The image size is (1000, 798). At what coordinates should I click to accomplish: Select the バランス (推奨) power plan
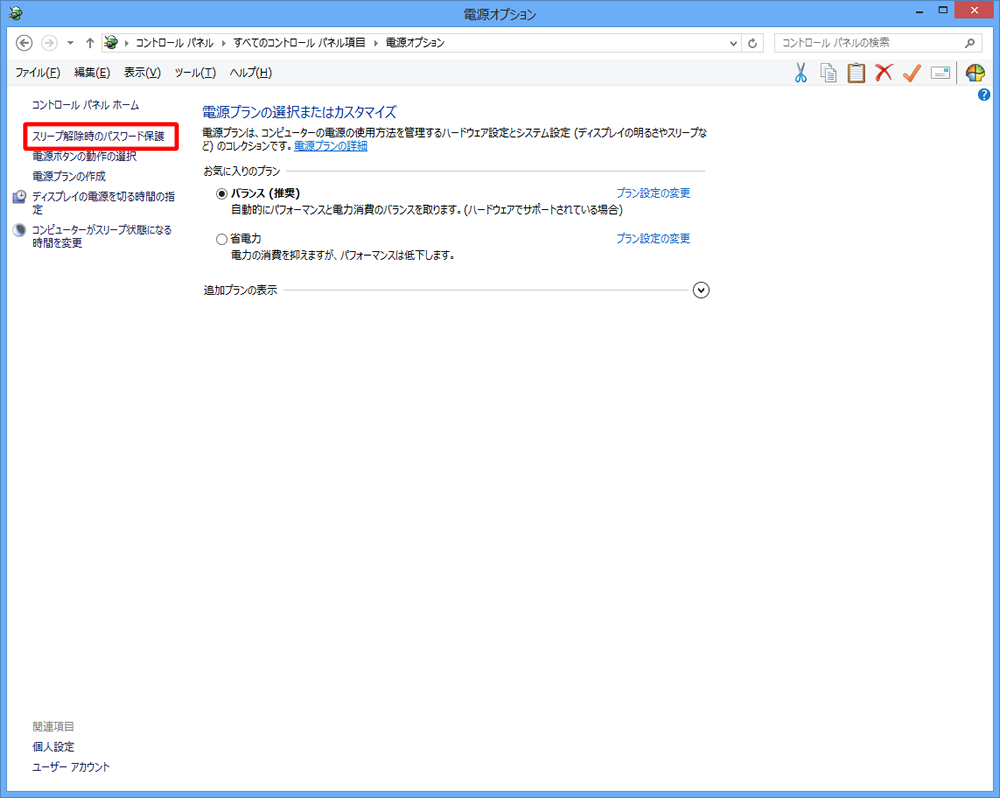click(221, 193)
